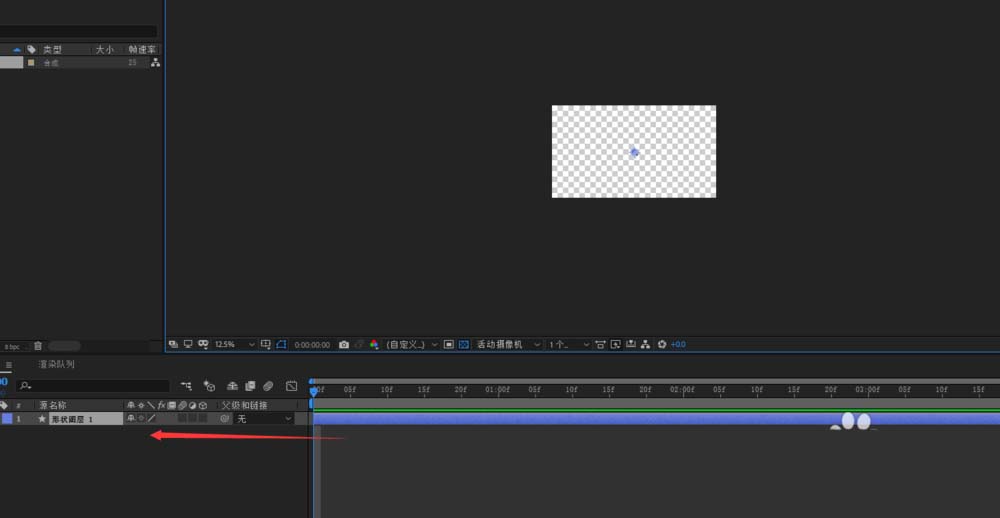Open the 无 parent dropdown
The image size is (1000, 518).
tap(264, 419)
